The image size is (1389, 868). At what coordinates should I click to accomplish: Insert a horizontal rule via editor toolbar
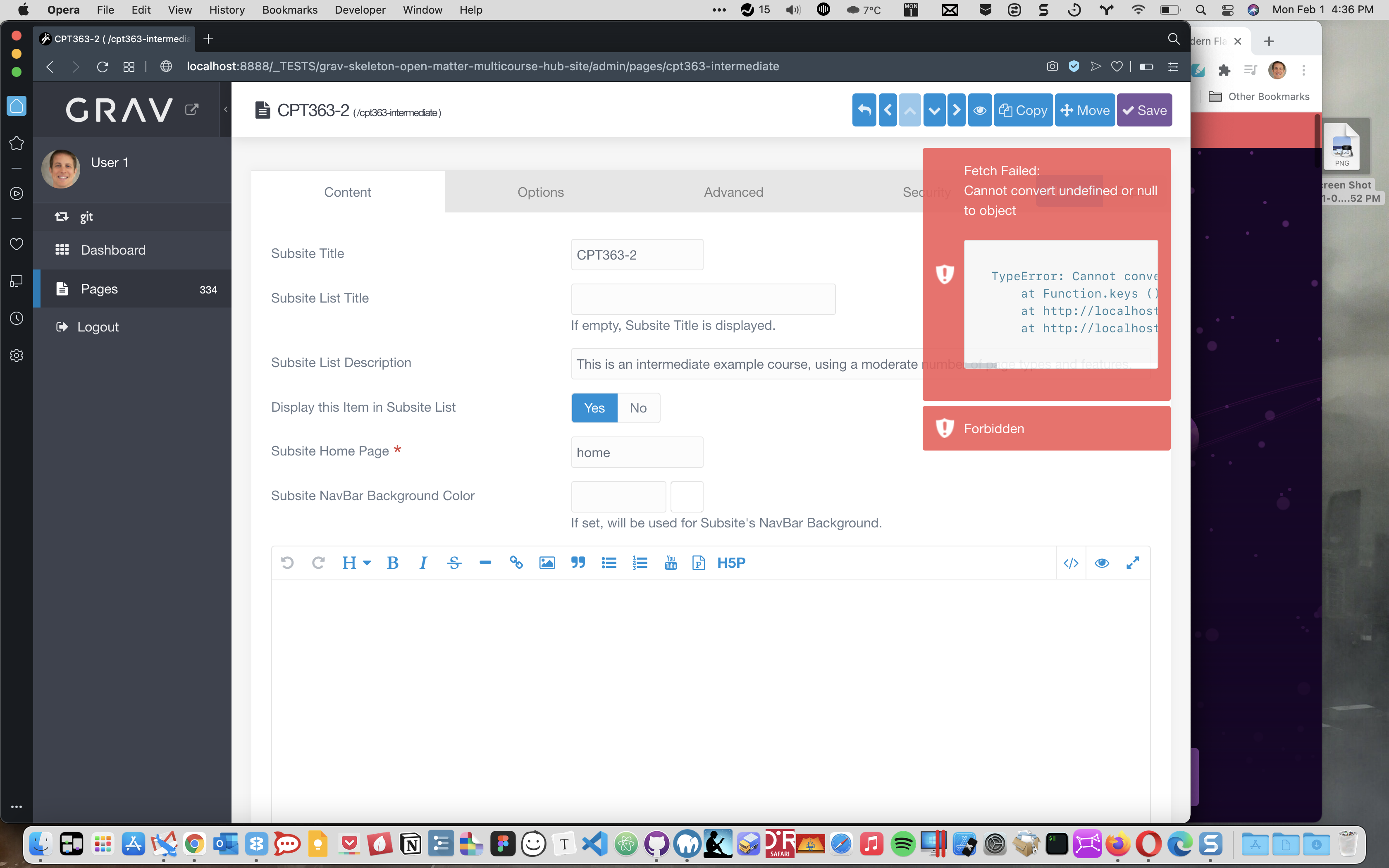[485, 563]
